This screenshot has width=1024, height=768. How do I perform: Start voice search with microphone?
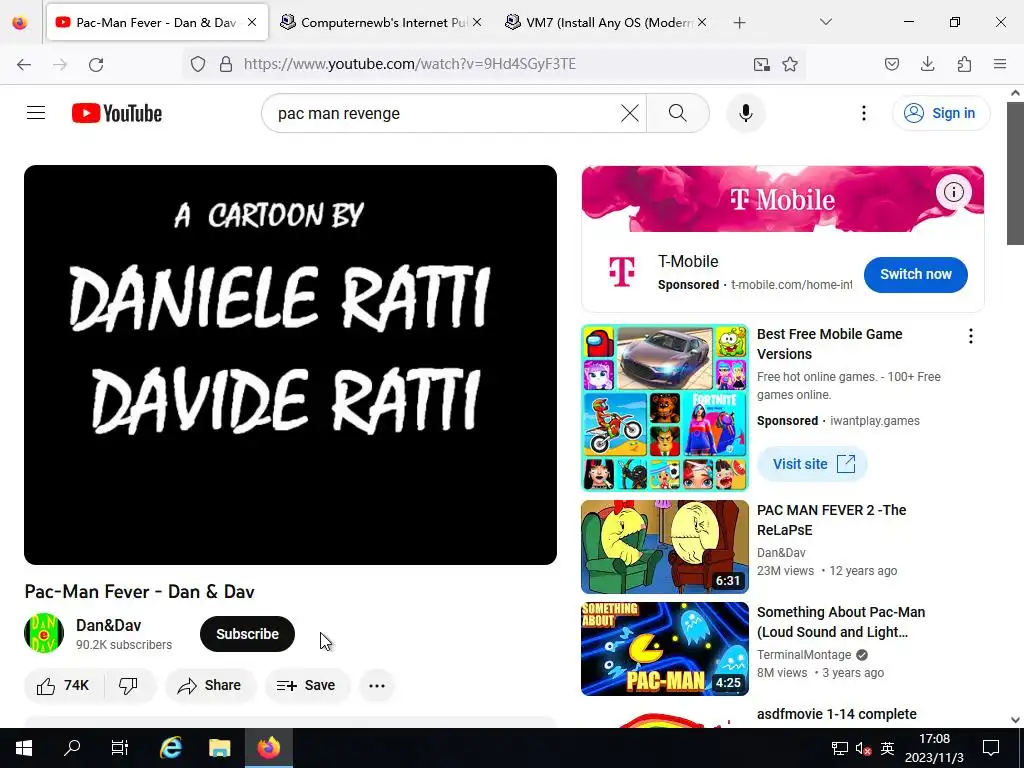click(x=746, y=113)
